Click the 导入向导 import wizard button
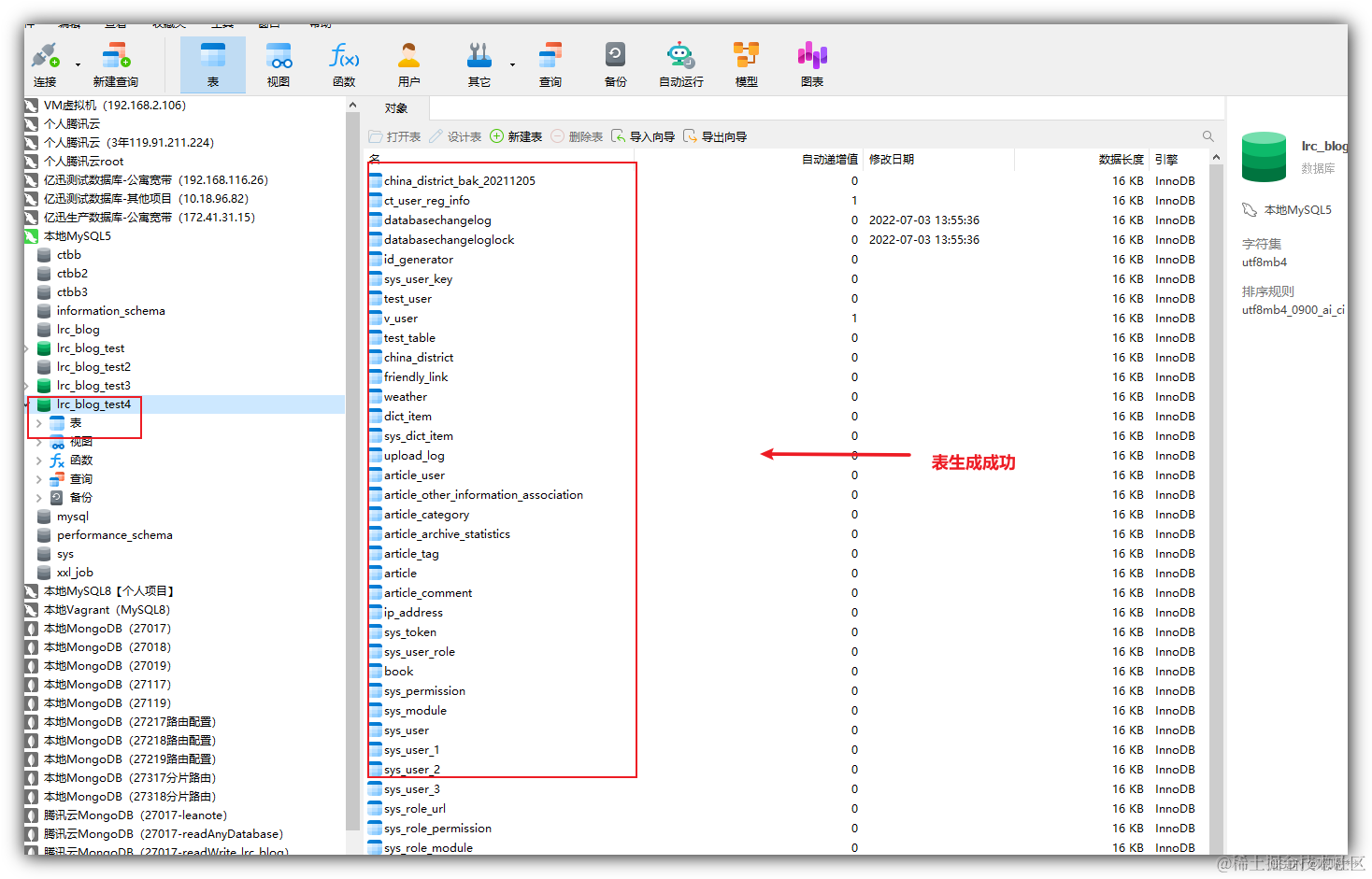The image size is (1372, 879). coord(643,136)
